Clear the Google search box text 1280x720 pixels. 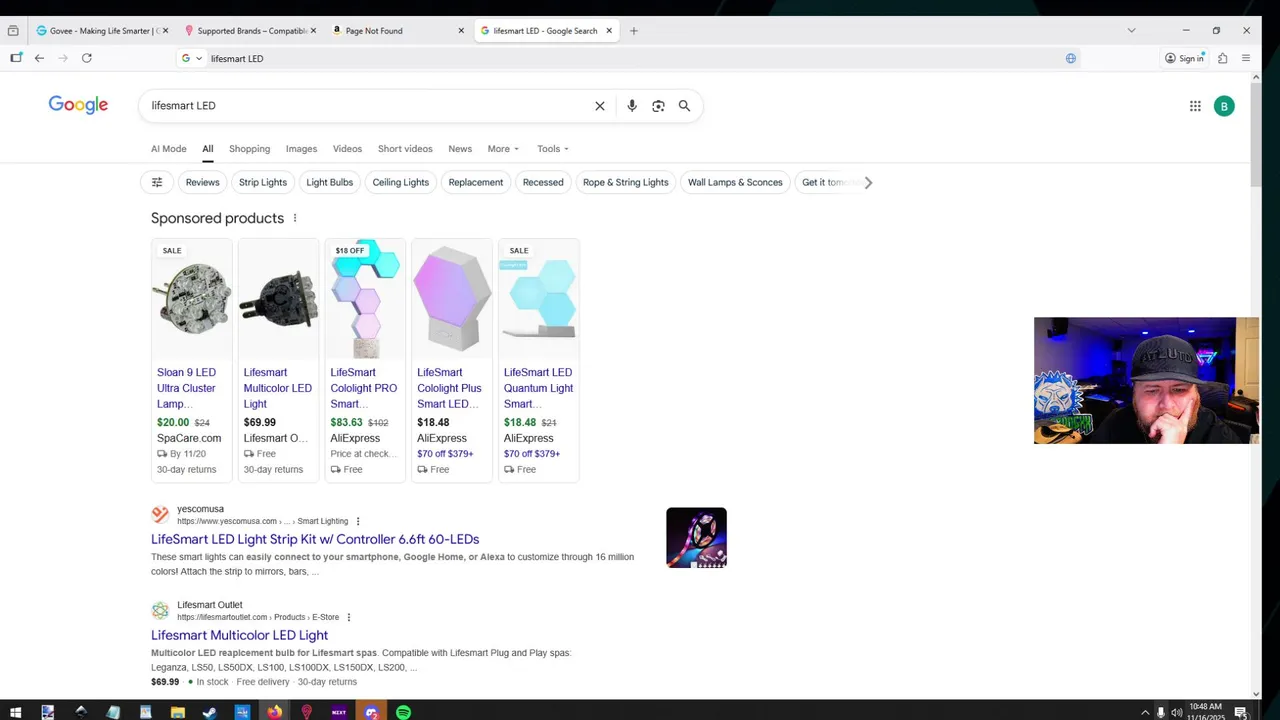pyautogui.click(x=600, y=106)
